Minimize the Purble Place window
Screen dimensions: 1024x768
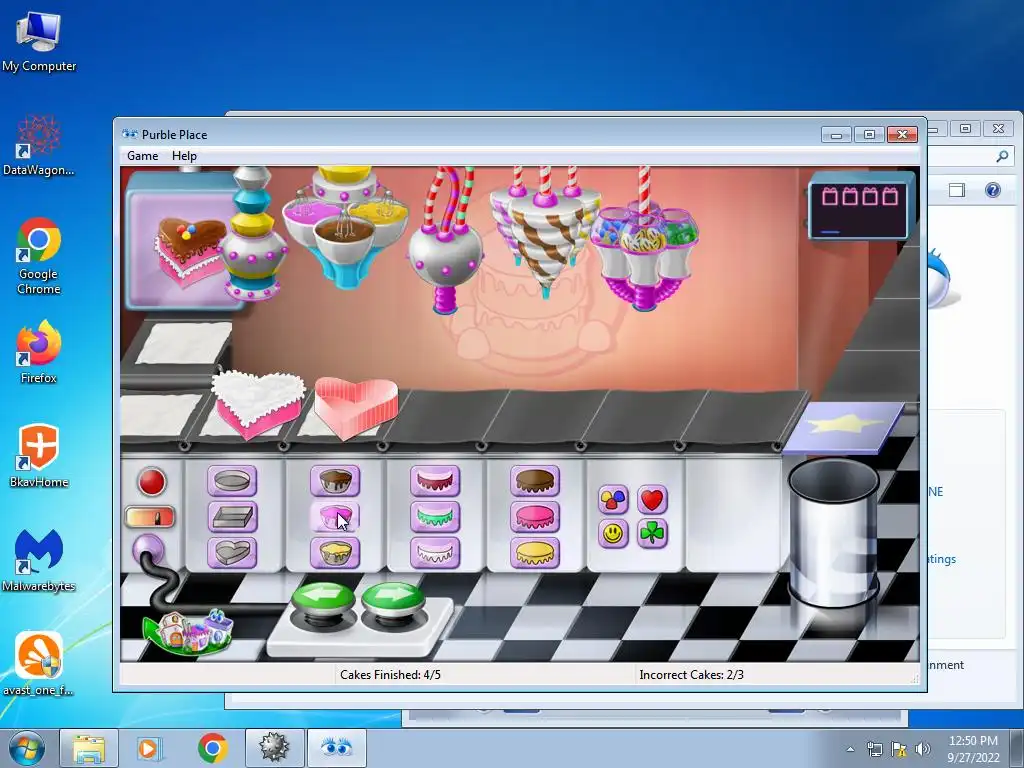pyautogui.click(x=837, y=135)
